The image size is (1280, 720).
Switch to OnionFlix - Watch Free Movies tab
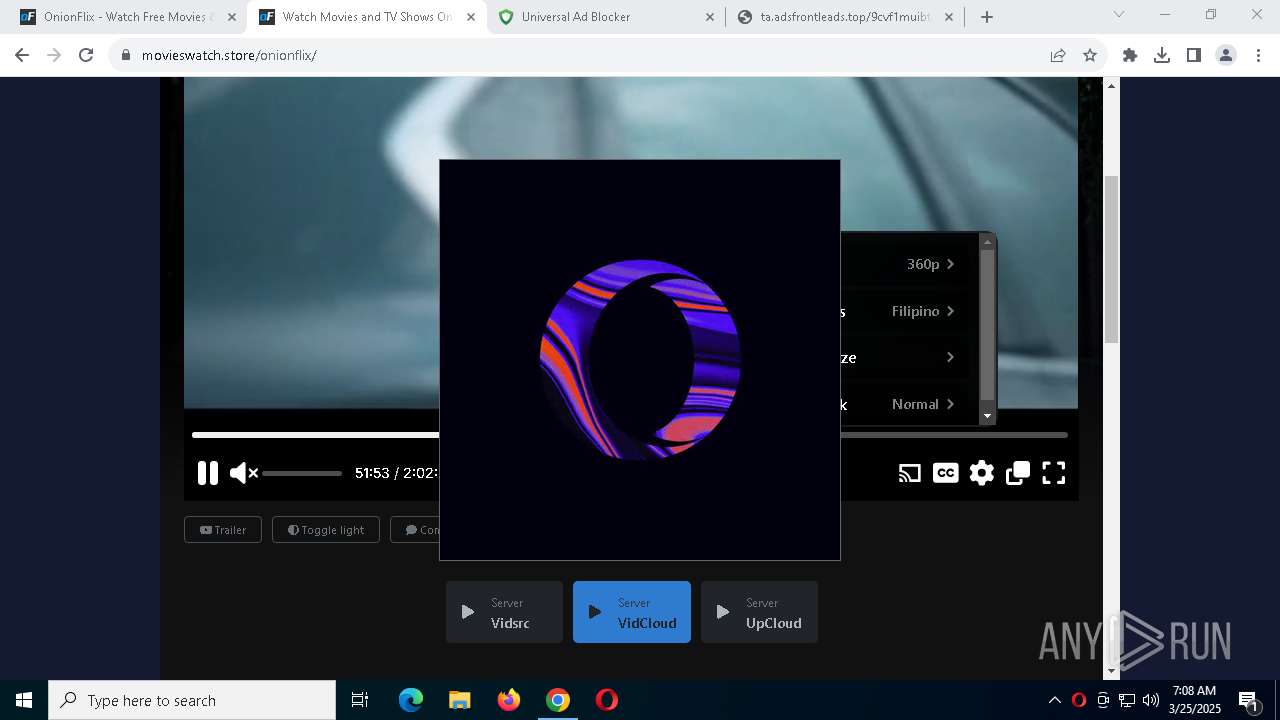click(x=126, y=17)
